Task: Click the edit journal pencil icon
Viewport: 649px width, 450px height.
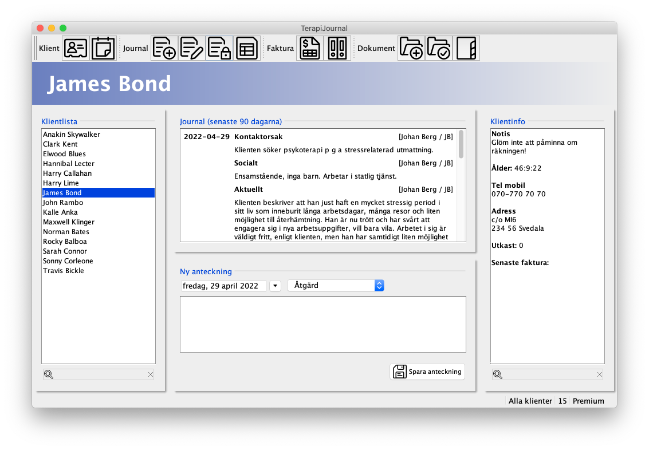Action: [x=192, y=48]
